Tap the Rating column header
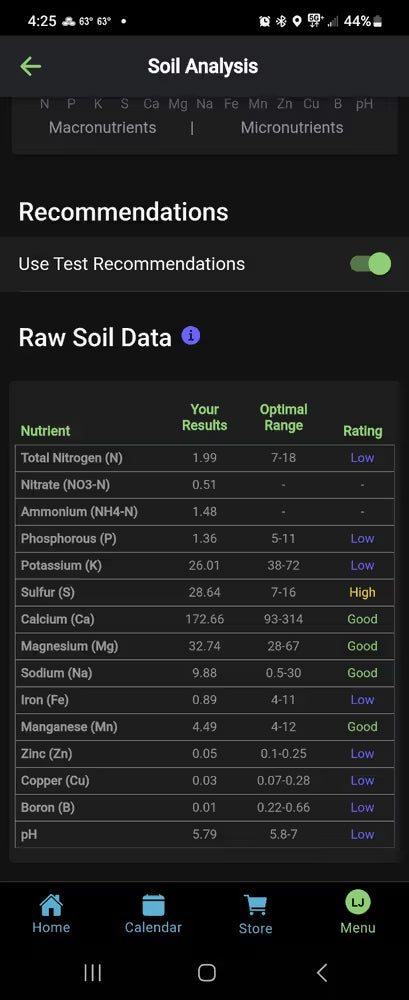 click(x=362, y=431)
